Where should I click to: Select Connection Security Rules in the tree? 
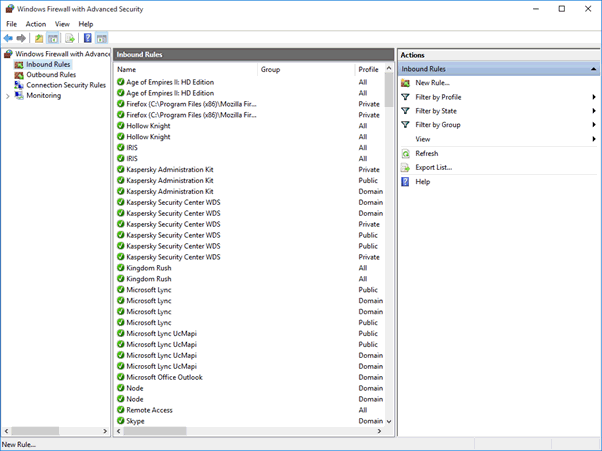66,85
